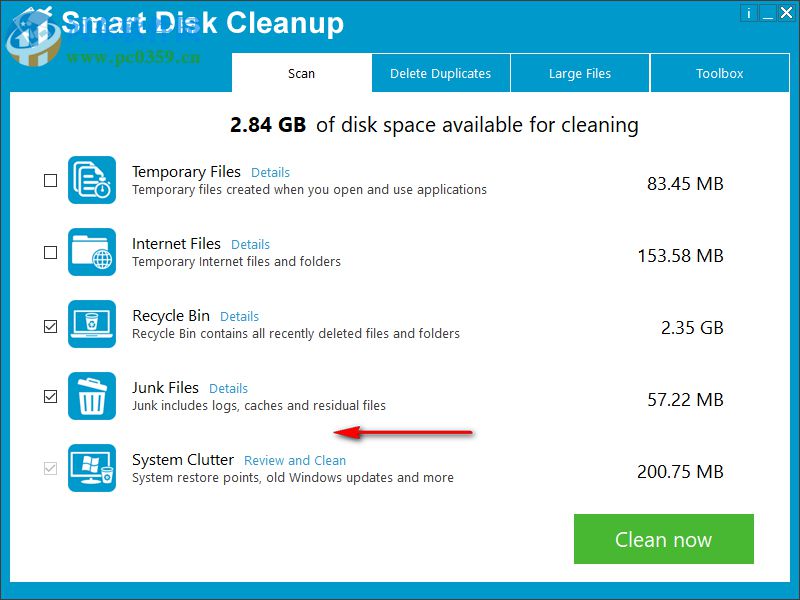Screen dimensions: 800x600
Task: Open Details next to Recycle Bin
Action: (239, 316)
